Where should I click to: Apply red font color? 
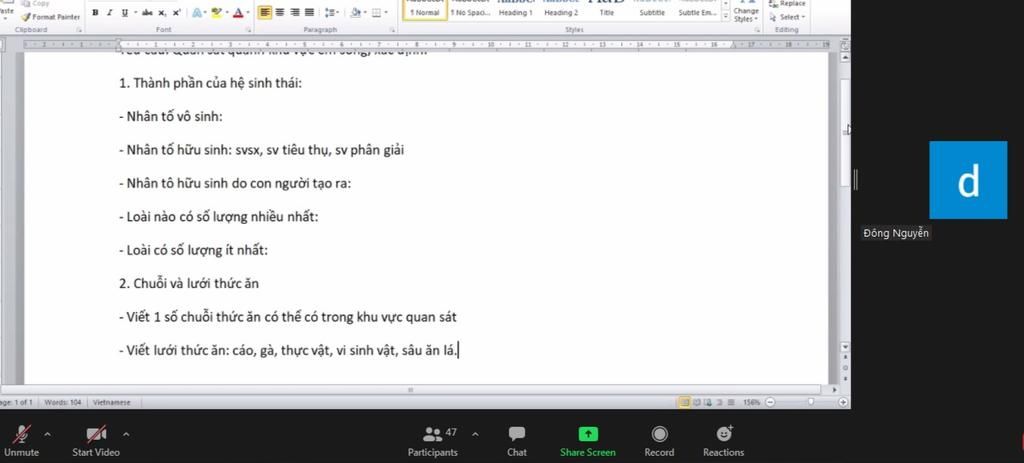click(238, 12)
